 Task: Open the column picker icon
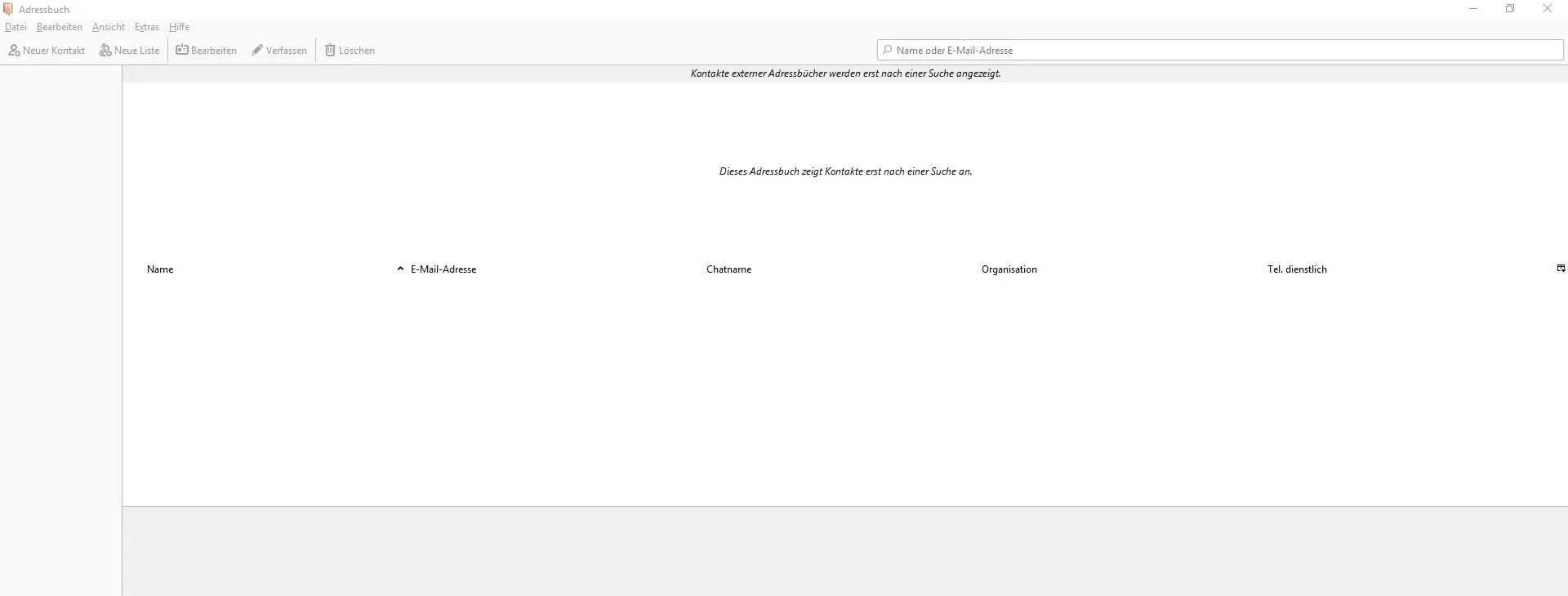[x=1561, y=269]
